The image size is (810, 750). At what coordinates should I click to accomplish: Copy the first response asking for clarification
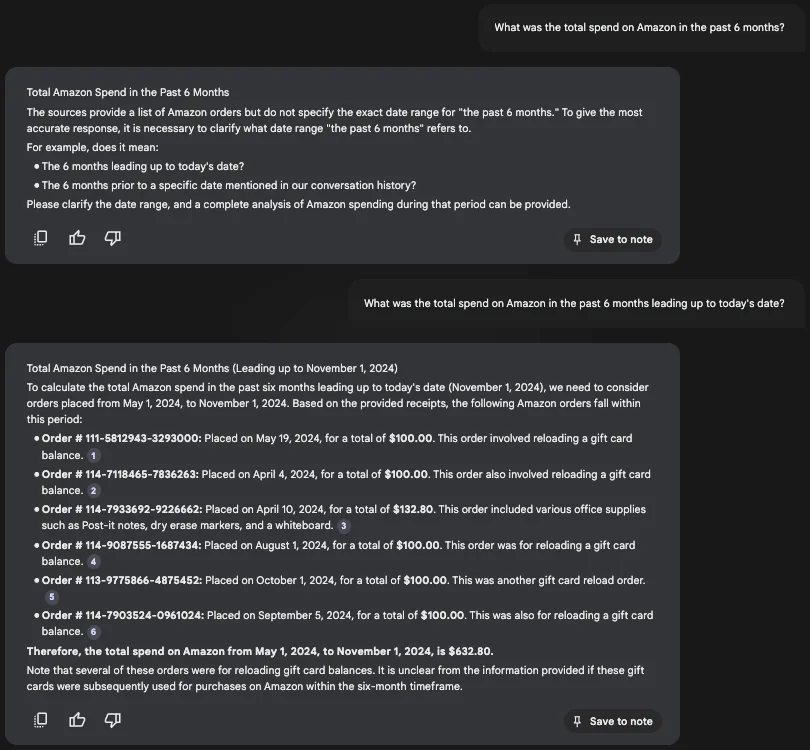(41, 238)
